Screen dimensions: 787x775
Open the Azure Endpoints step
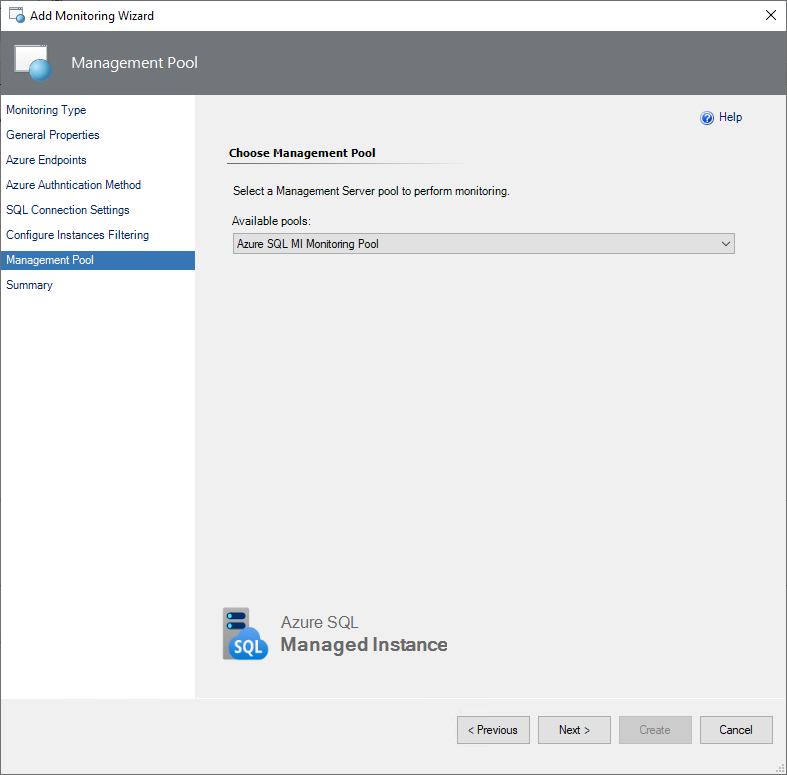[x=46, y=160]
